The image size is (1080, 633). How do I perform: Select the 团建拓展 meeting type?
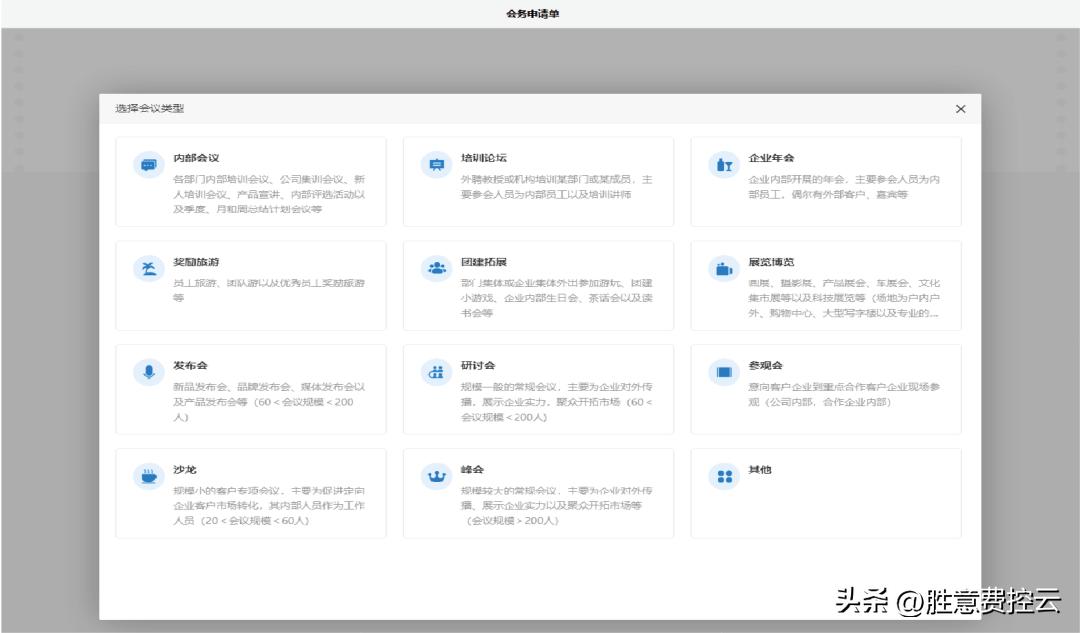coord(539,284)
